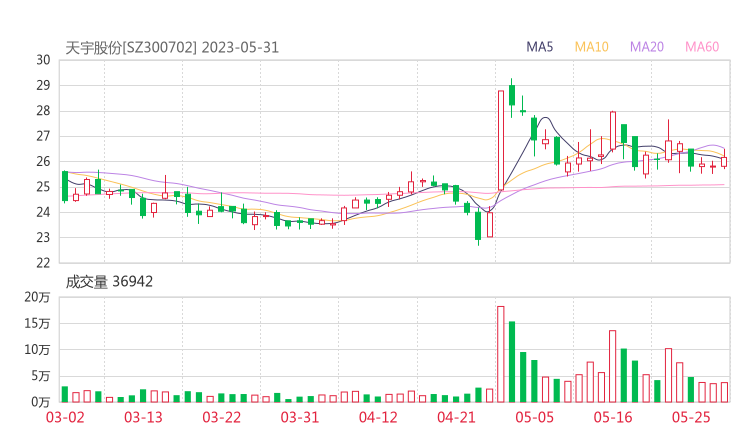Click the price axis value 27
This screenshot has width=740, height=440.
pyautogui.click(x=43, y=136)
